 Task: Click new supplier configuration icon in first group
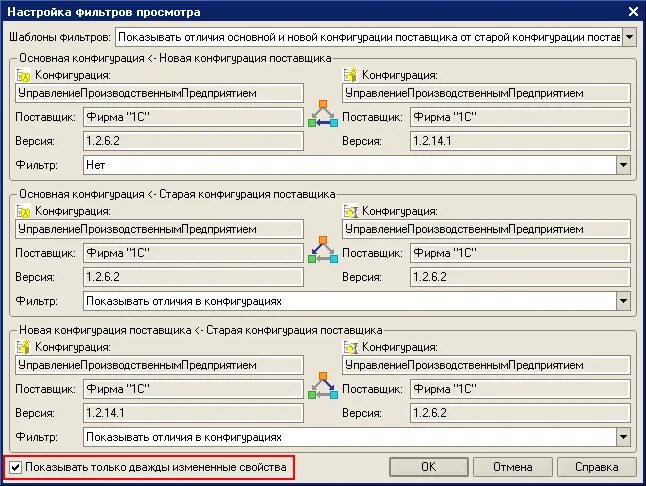pos(350,75)
